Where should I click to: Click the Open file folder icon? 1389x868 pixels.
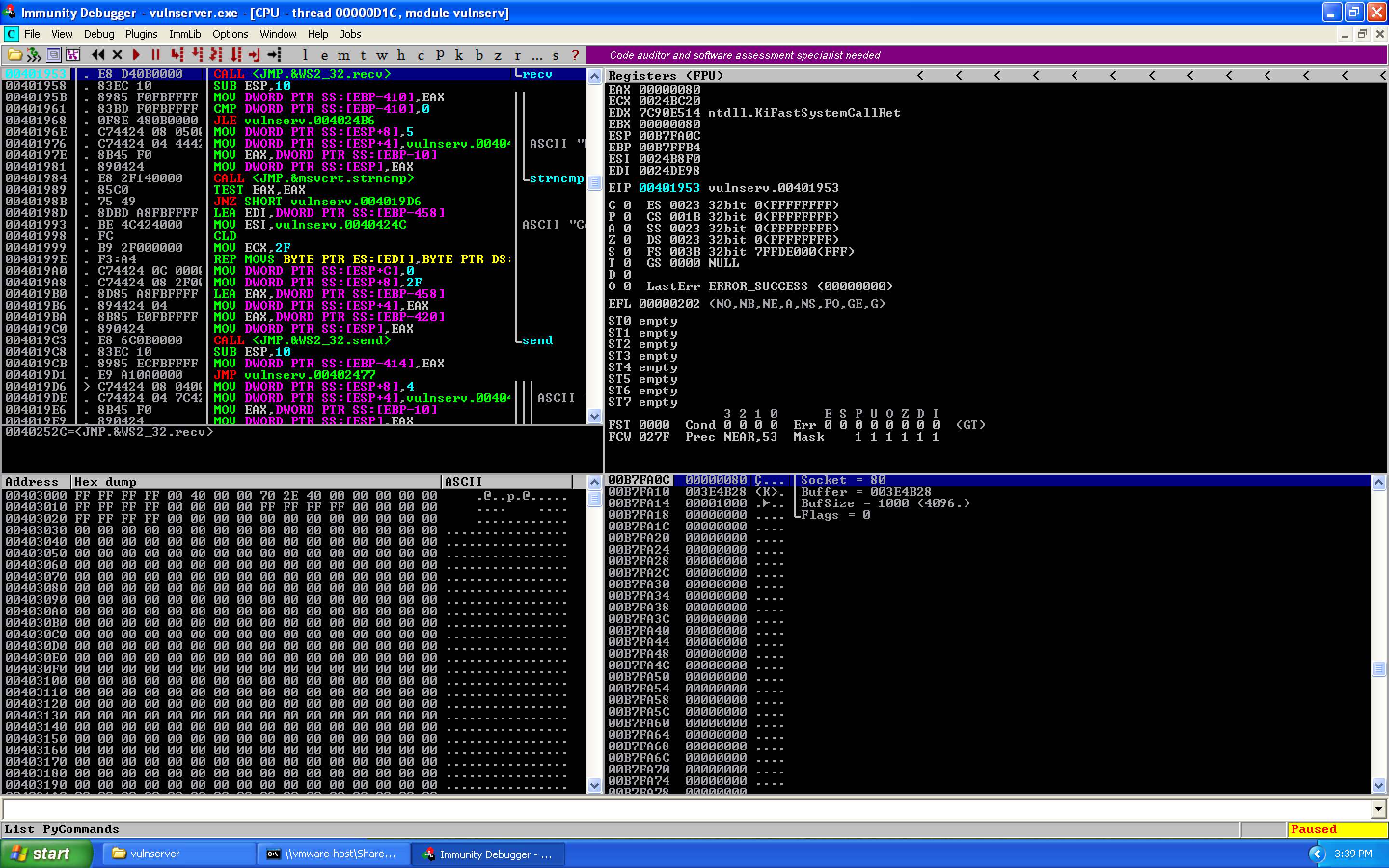pos(15,55)
